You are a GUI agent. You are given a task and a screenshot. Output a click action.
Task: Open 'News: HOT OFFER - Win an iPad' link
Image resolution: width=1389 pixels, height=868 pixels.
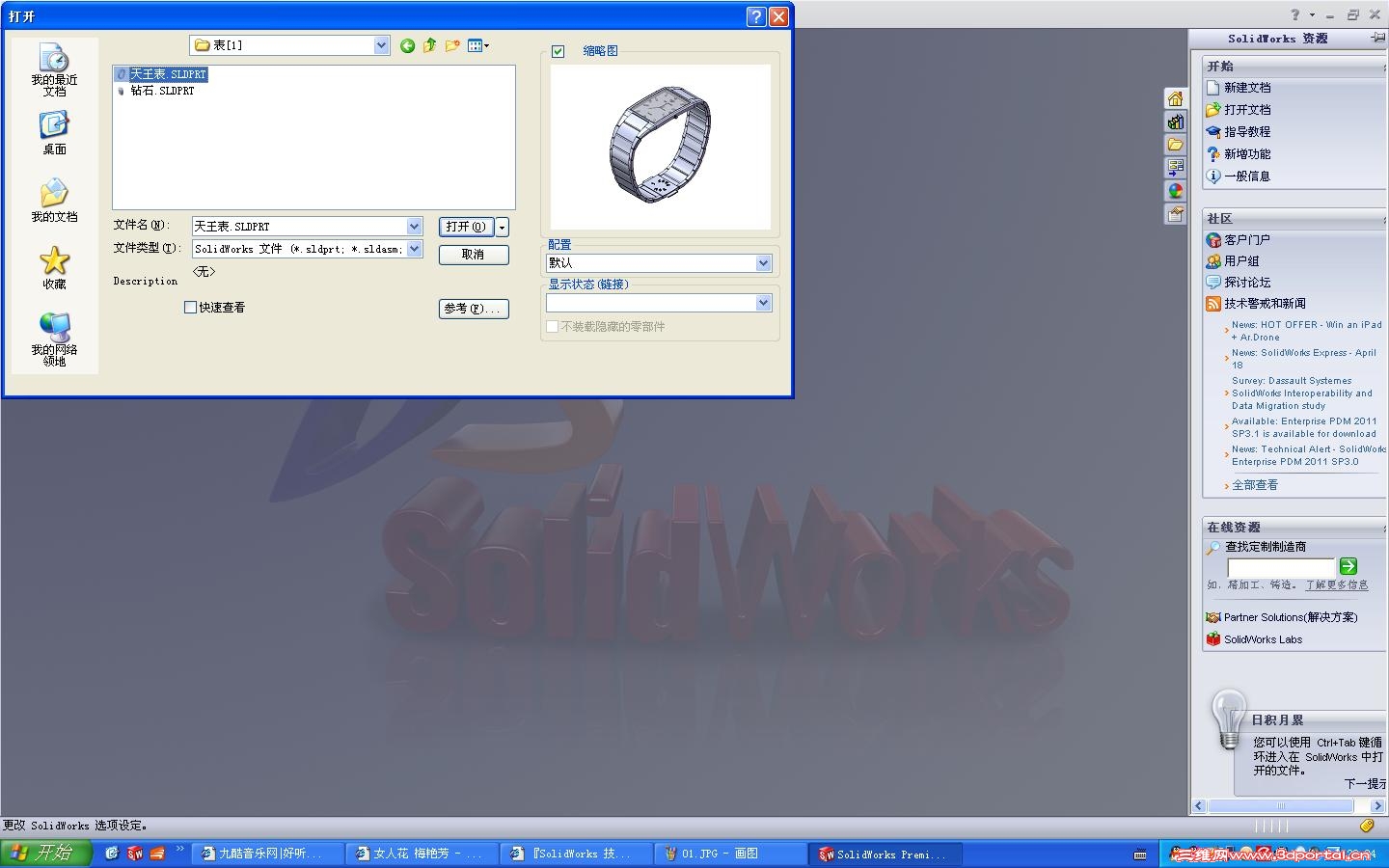pyautogui.click(x=1306, y=331)
